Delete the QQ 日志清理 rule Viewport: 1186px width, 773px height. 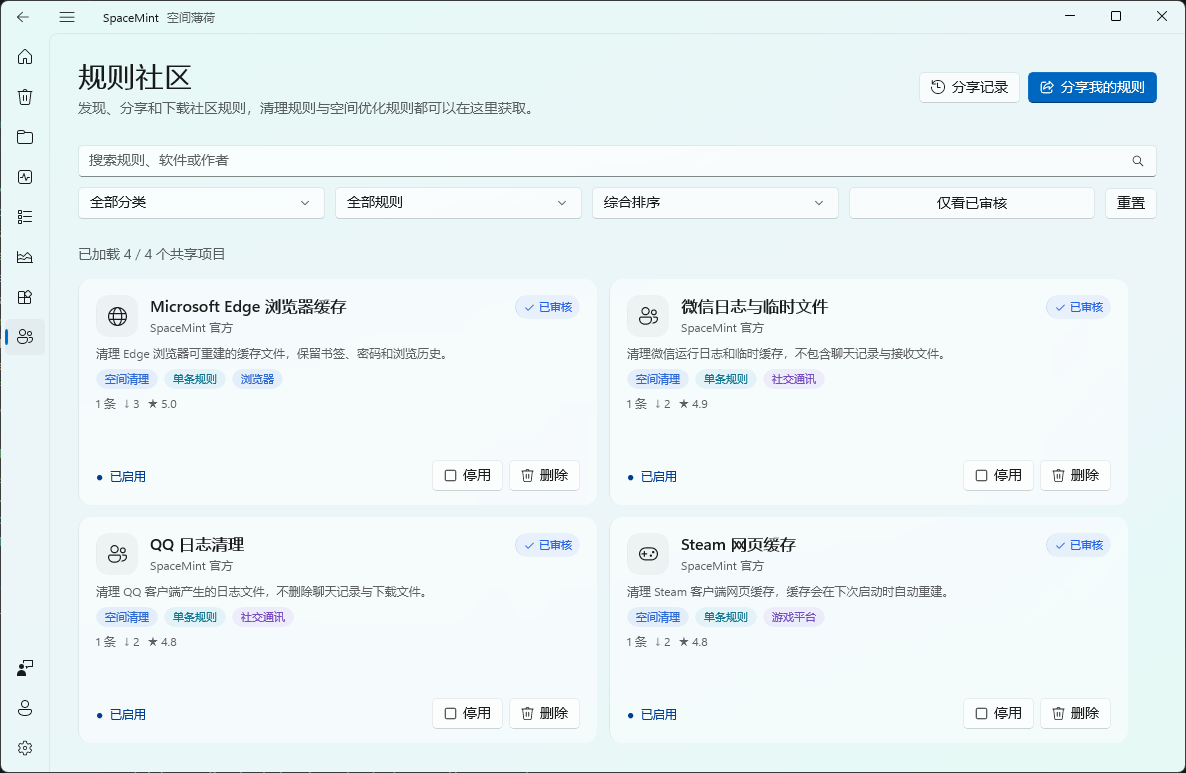pos(545,714)
